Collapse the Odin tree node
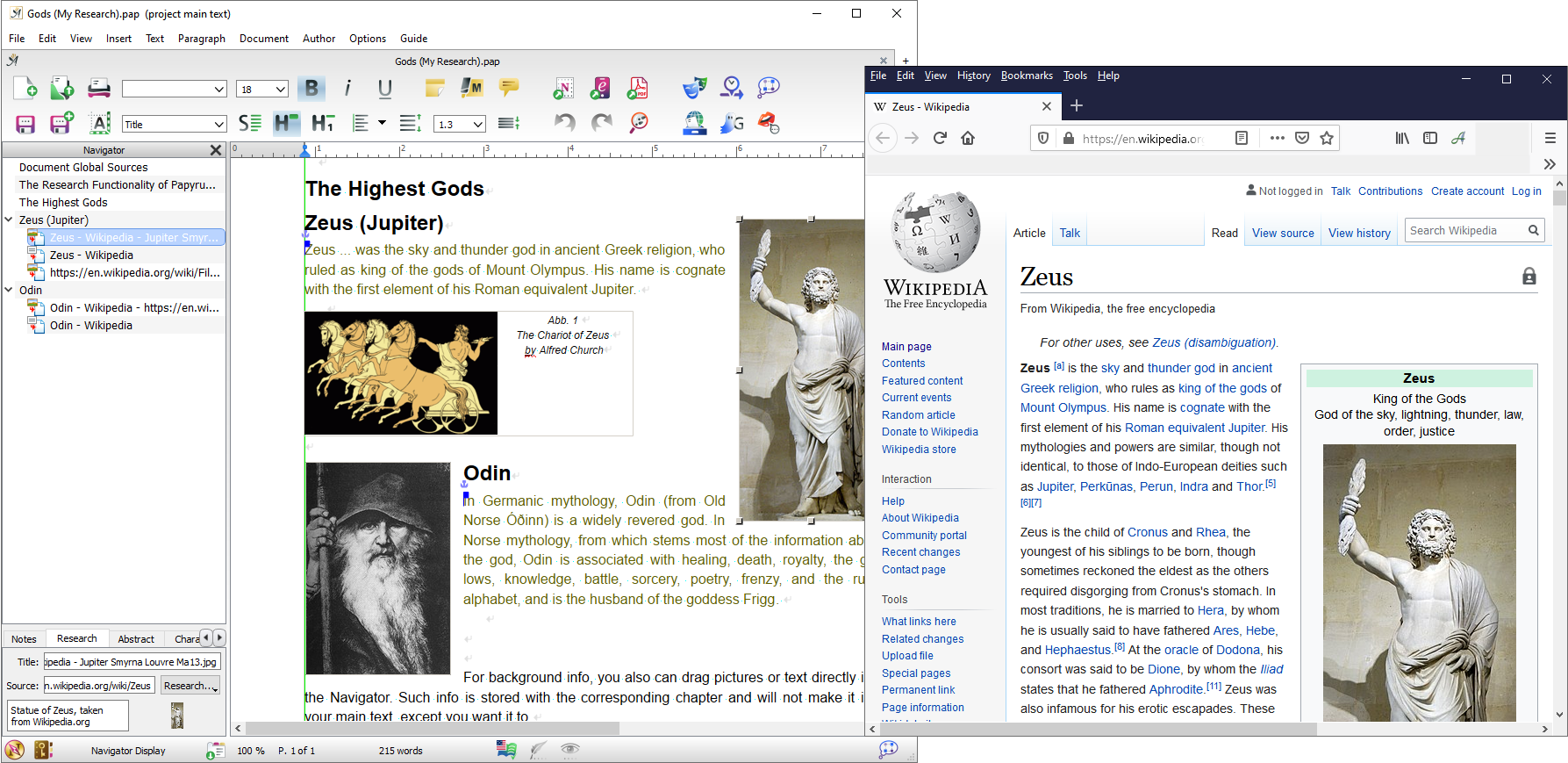The width and height of the screenshot is (1568, 763). [9, 290]
